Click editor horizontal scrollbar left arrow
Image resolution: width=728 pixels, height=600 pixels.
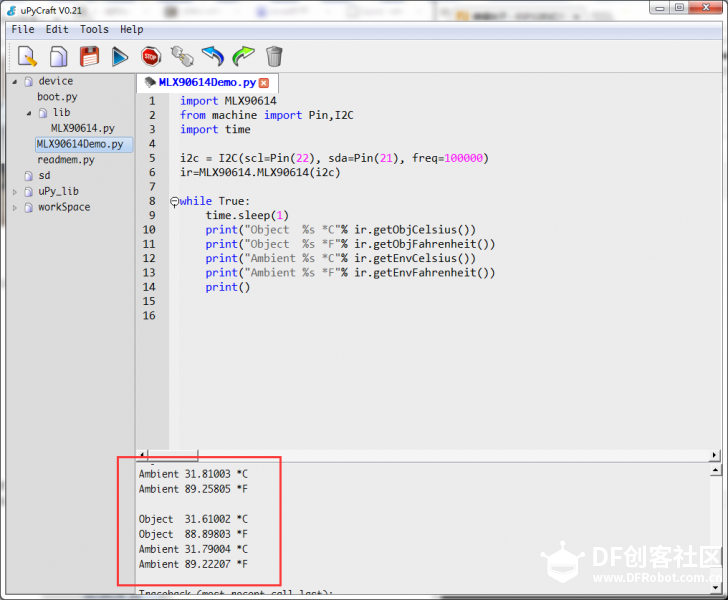(142, 455)
